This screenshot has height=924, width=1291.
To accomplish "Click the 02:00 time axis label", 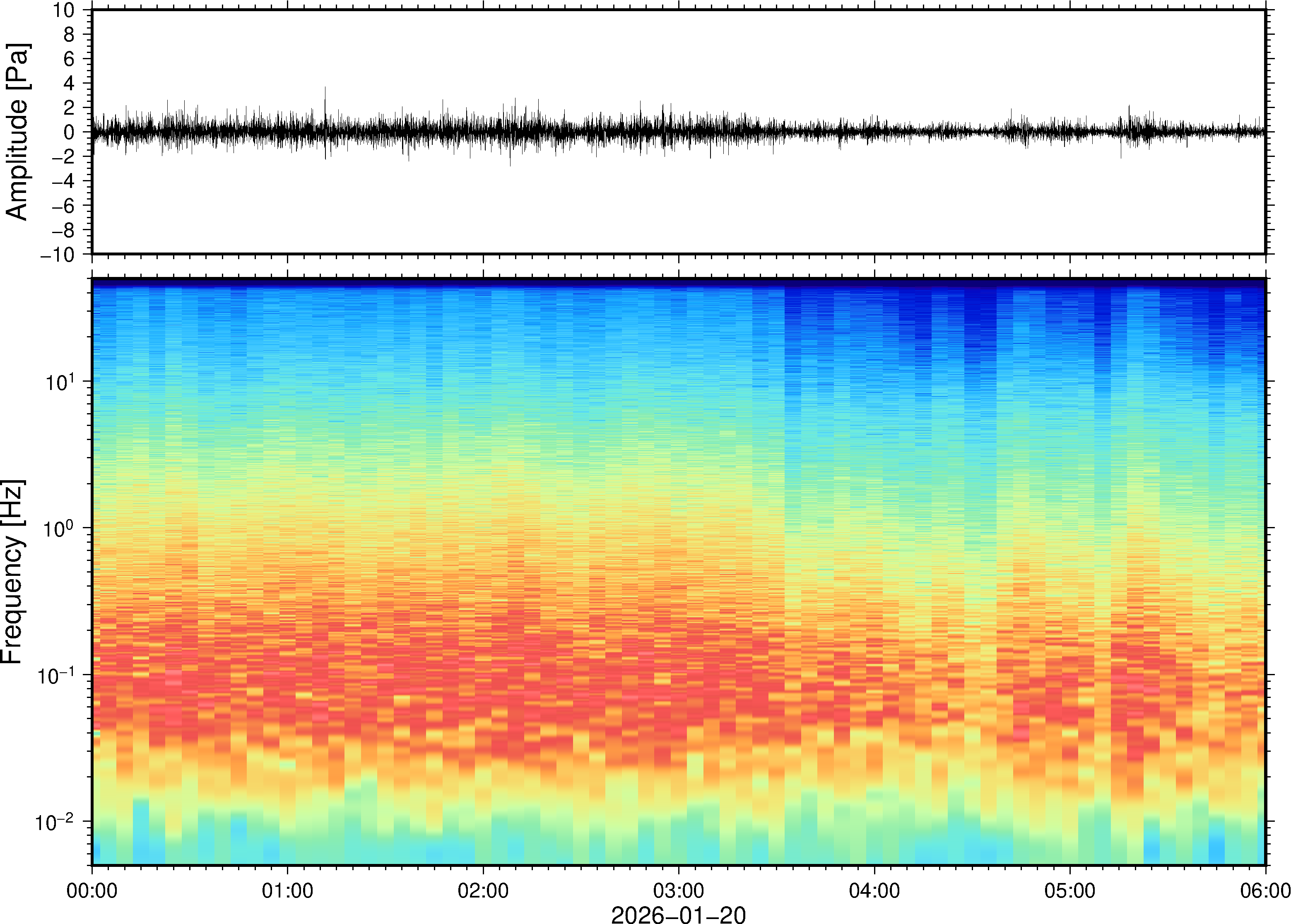I will (x=483, y=890).
